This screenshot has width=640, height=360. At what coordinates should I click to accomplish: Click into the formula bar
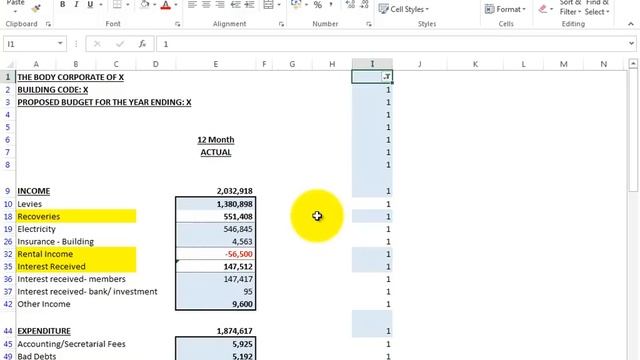click(391, 44)
